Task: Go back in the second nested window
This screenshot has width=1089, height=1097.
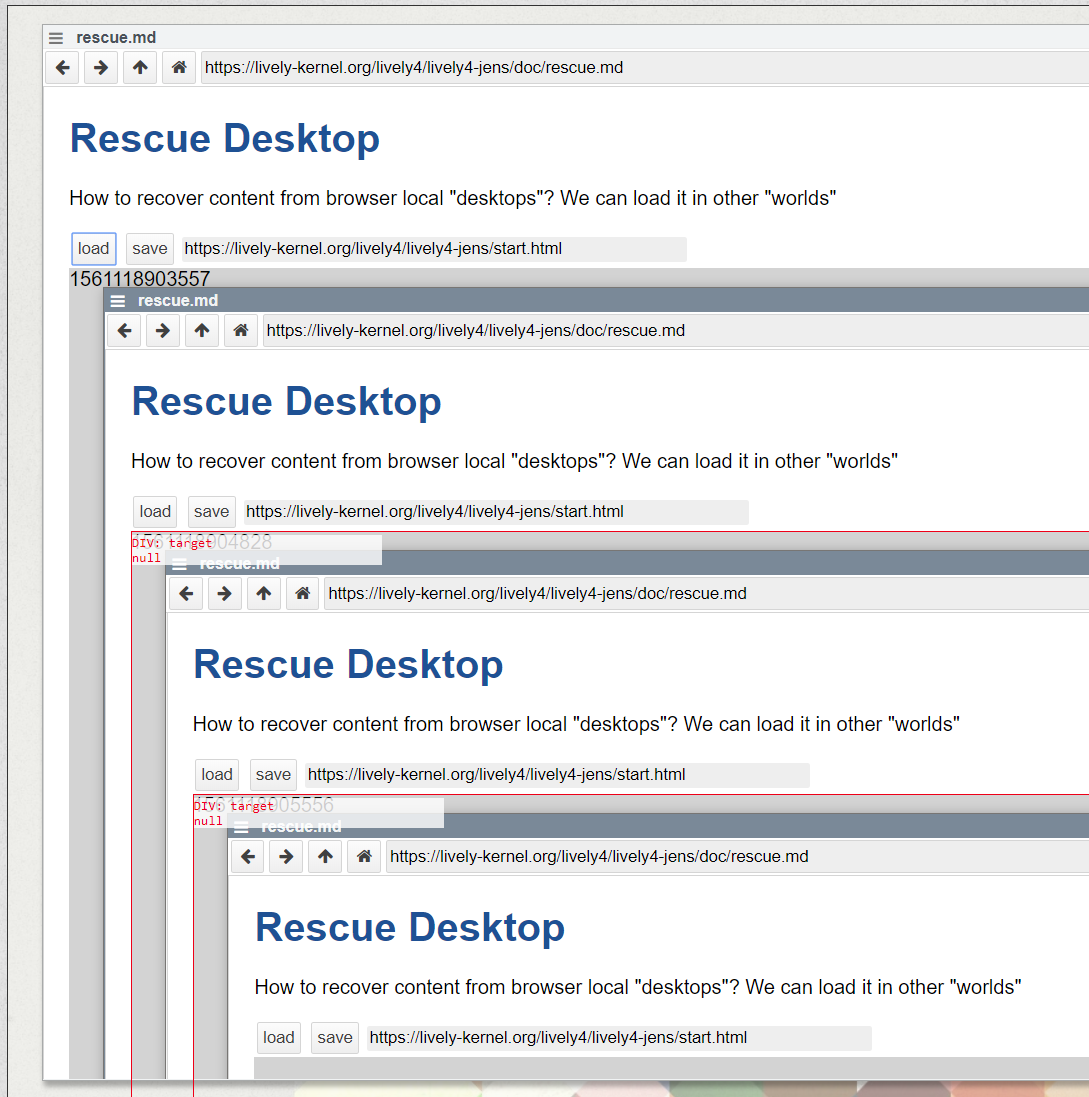Action: [124, 331]
